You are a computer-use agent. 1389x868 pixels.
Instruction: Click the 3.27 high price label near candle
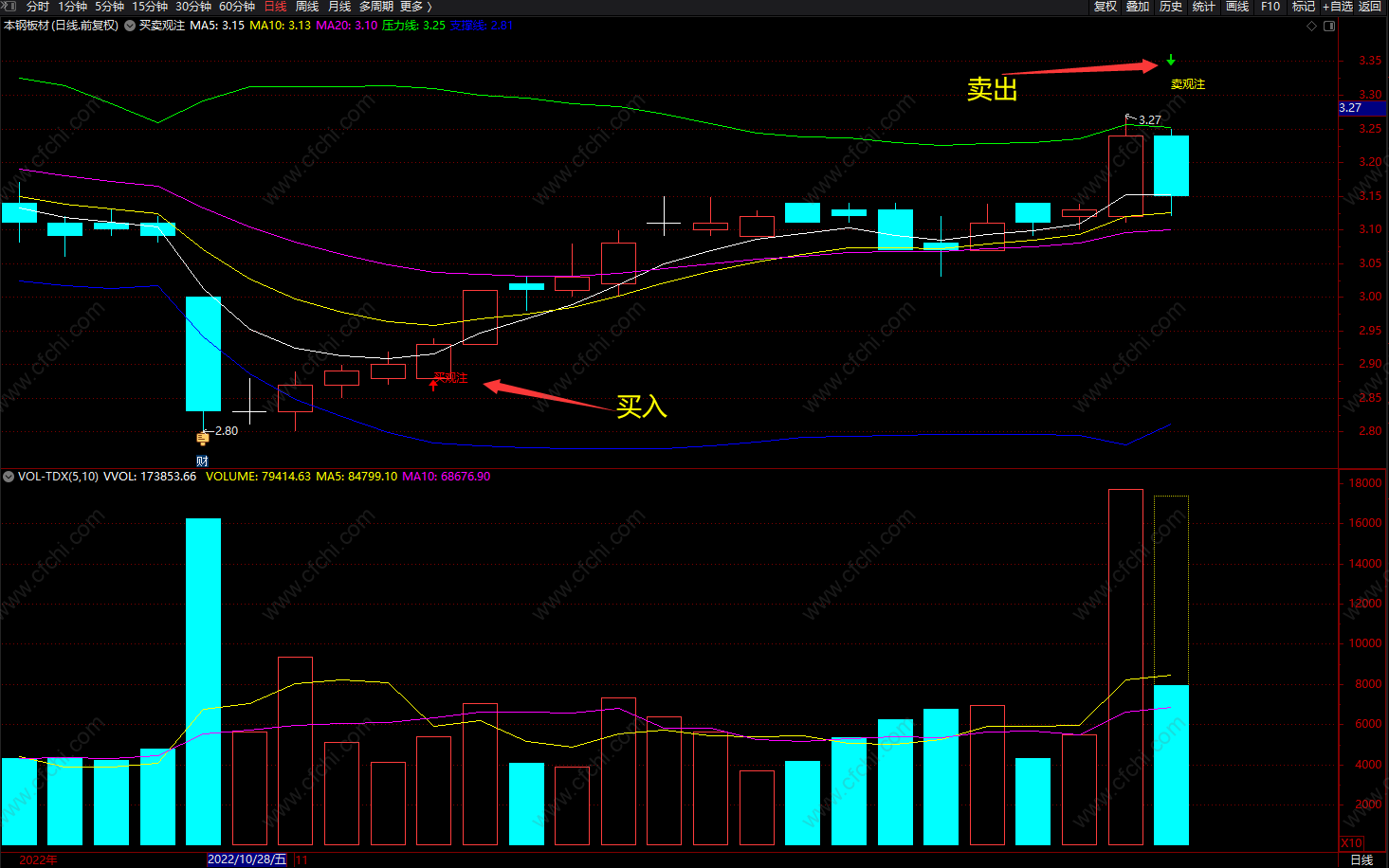(1150, 120)
